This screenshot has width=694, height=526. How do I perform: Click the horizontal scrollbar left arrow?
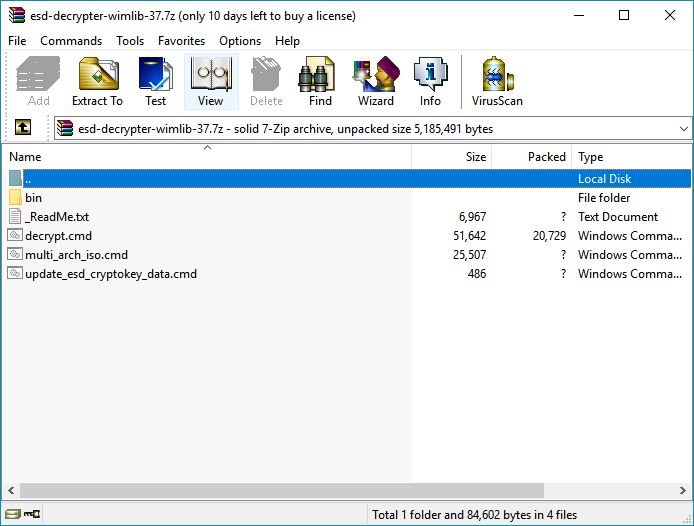11,490
